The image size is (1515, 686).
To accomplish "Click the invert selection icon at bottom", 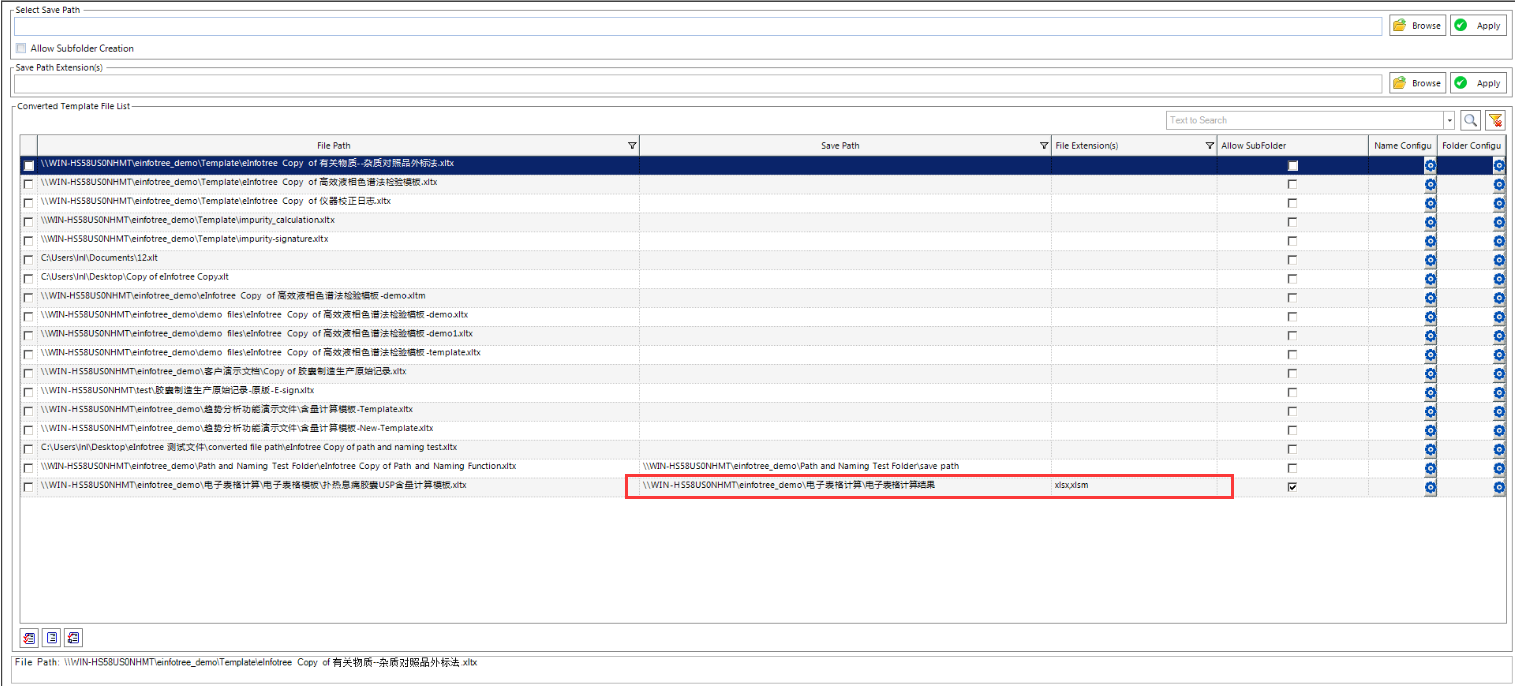I will coord(73,637).
